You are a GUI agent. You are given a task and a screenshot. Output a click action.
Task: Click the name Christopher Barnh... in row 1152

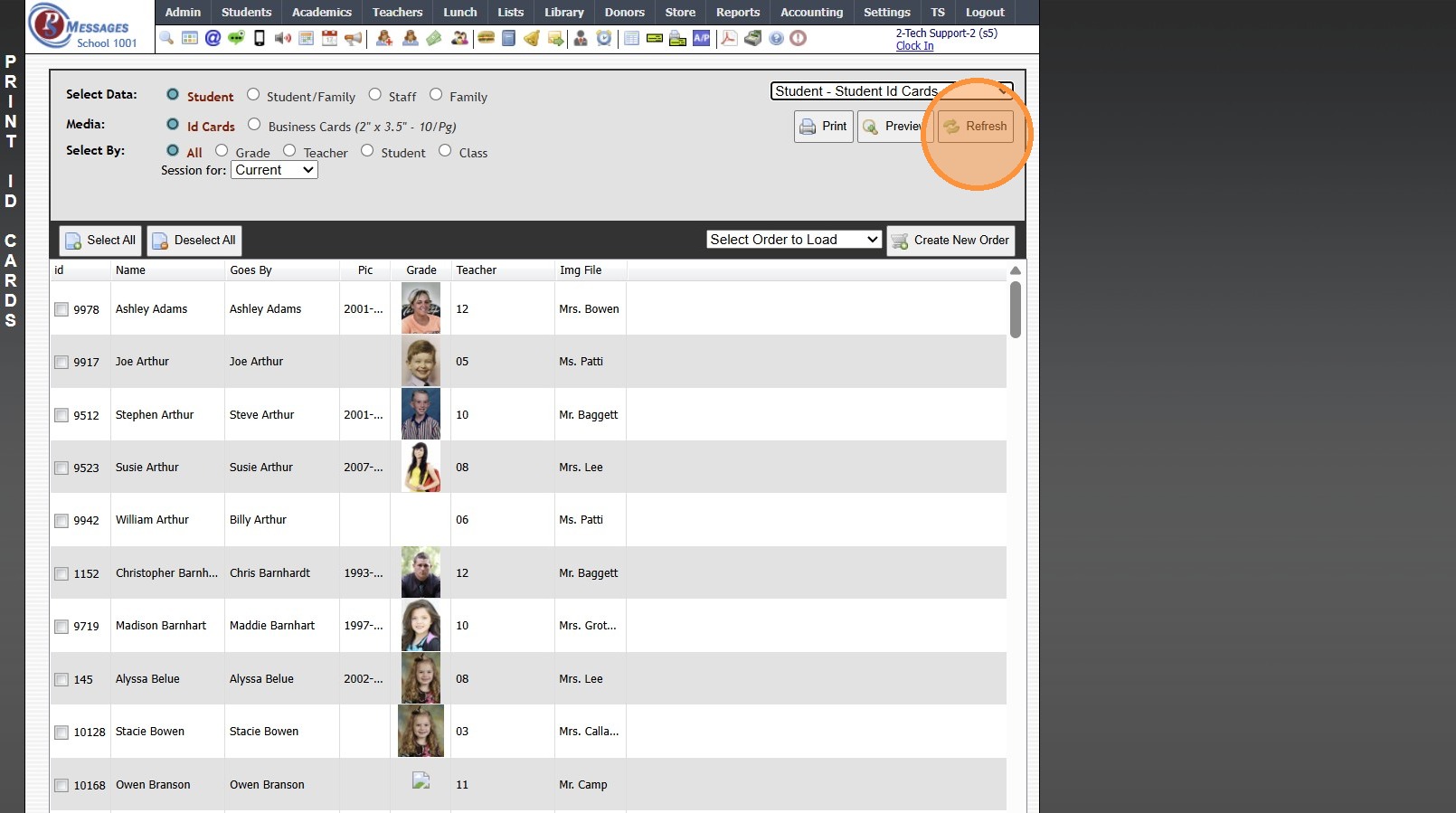166,573
